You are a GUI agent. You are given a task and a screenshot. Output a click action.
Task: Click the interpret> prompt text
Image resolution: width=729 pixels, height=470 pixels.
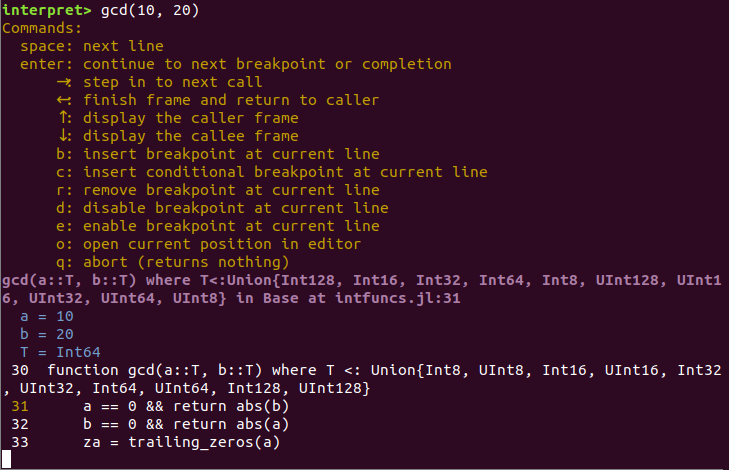46,10
